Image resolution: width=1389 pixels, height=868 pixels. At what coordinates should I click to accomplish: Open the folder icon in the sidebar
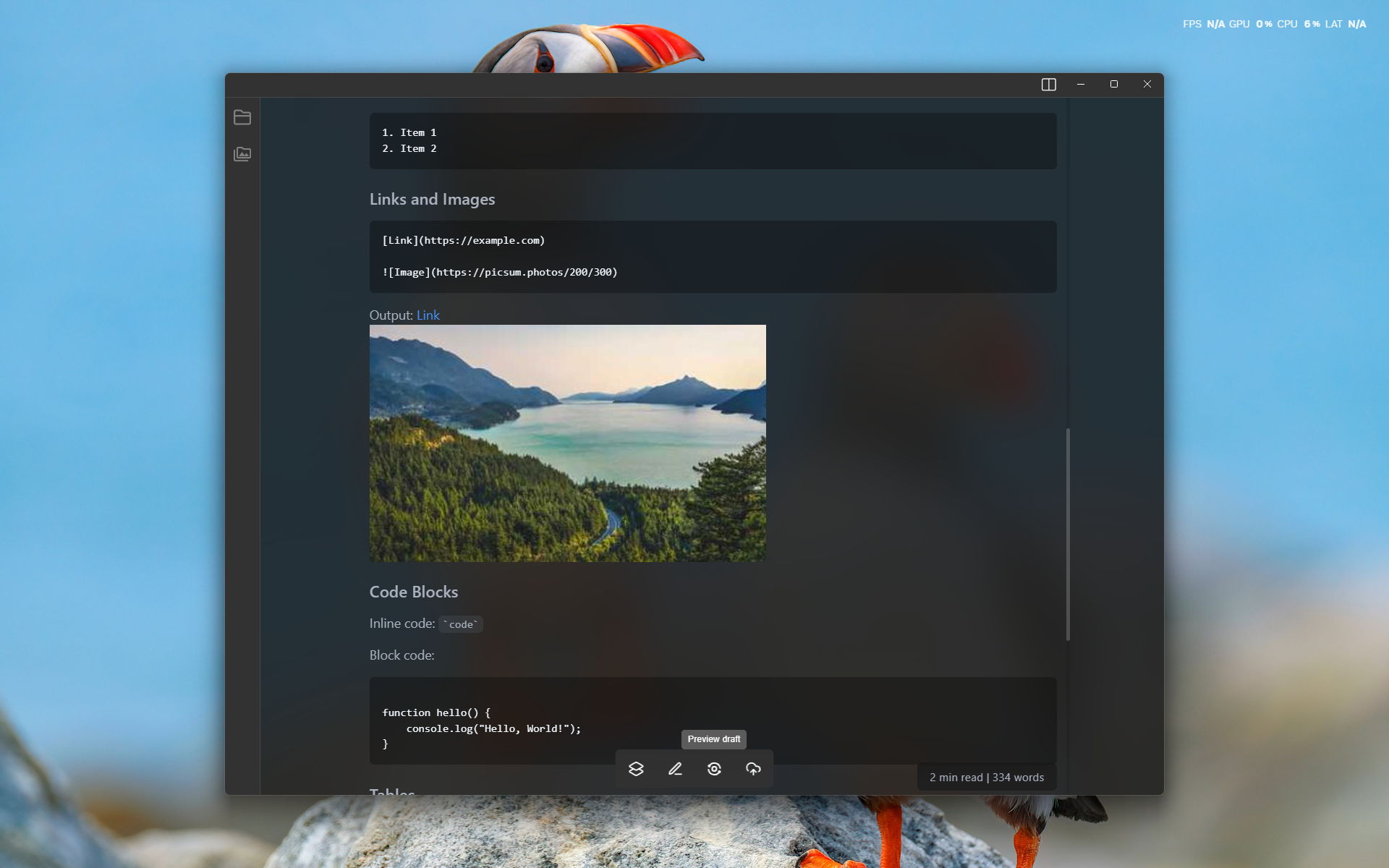(x=242, y=117)
